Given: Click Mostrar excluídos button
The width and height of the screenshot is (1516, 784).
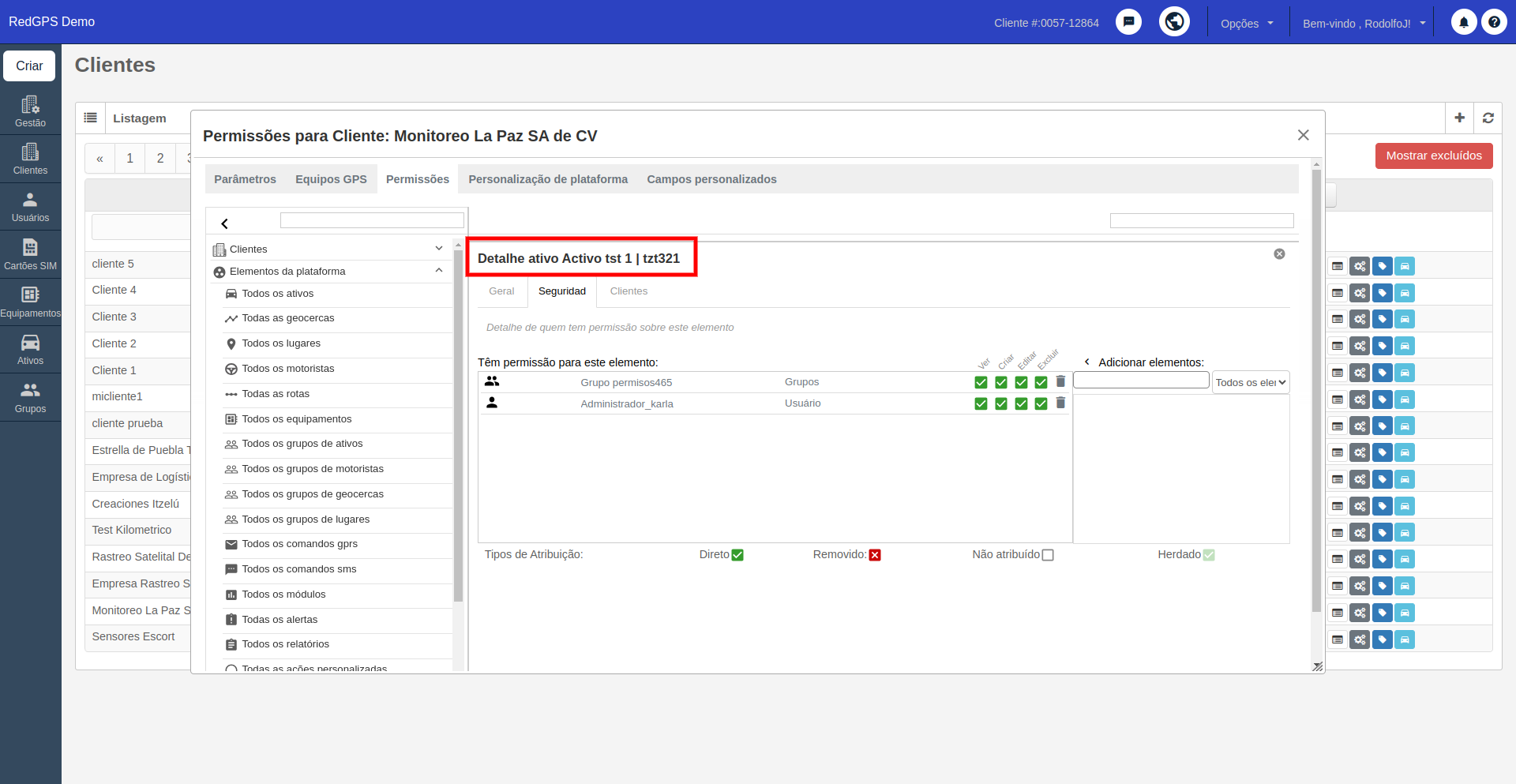Looking at the screenshot, I should [1434, 156].
